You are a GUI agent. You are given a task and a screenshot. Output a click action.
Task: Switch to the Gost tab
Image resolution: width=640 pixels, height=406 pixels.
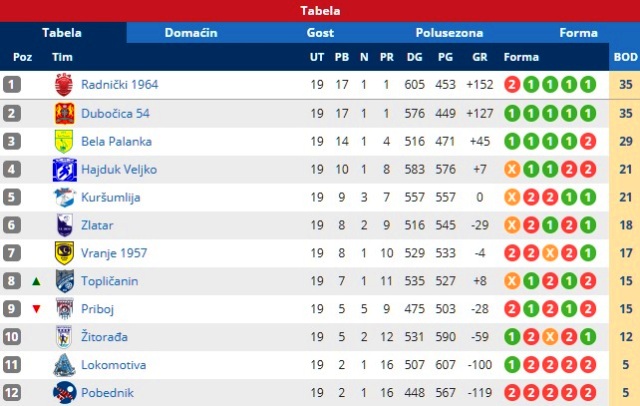tap(320, 33)
